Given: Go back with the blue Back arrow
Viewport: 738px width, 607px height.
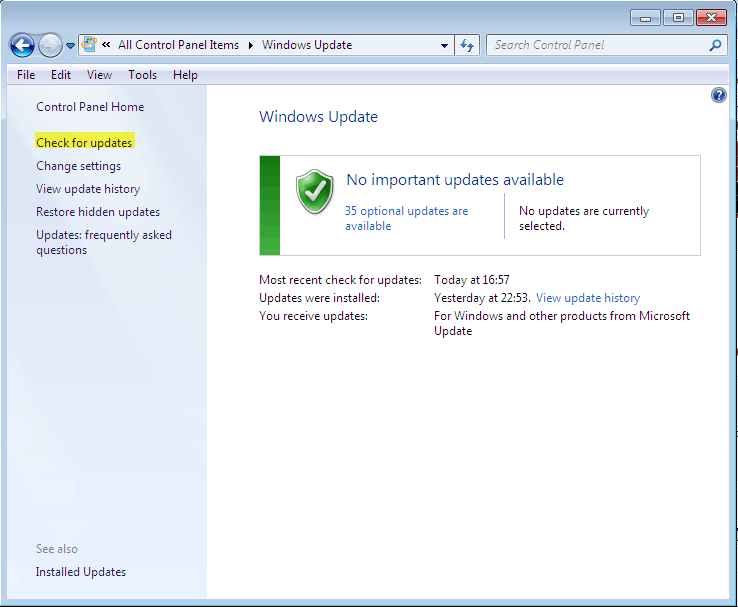Looking at the screenshot, I should tap(22, 46).
